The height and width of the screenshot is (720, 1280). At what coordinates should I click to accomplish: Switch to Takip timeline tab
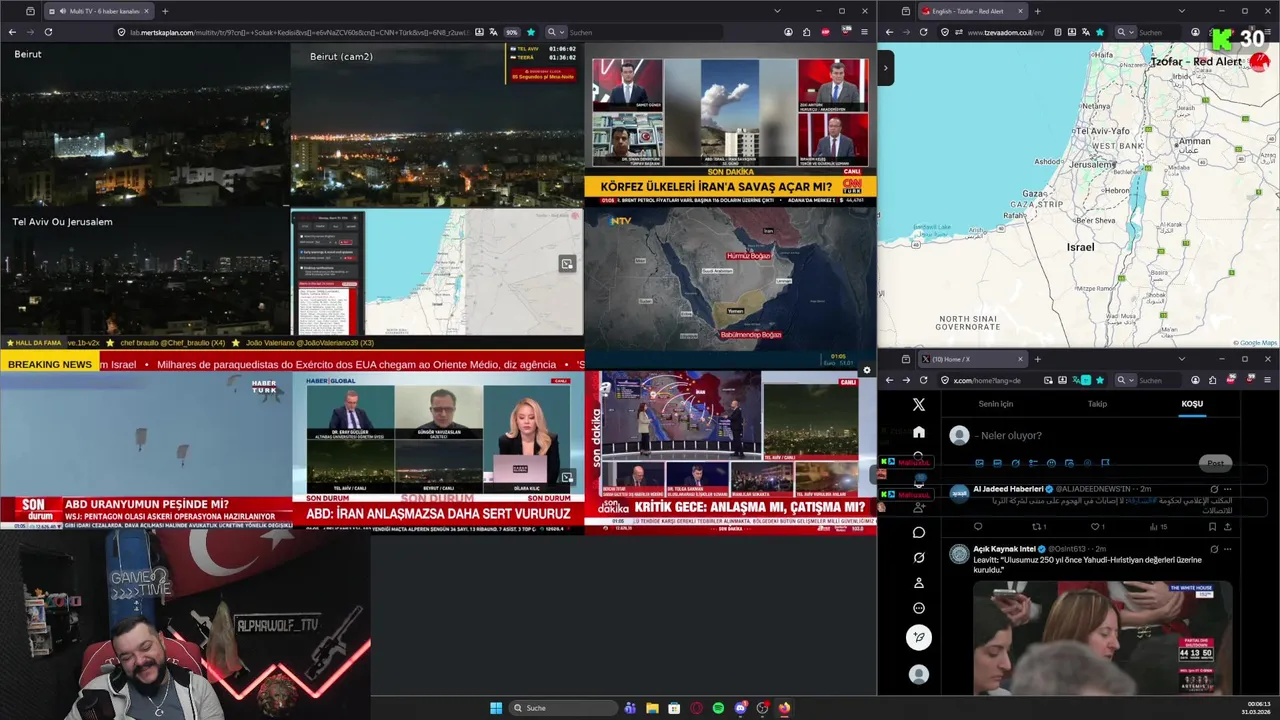[x=1097, y=404]
